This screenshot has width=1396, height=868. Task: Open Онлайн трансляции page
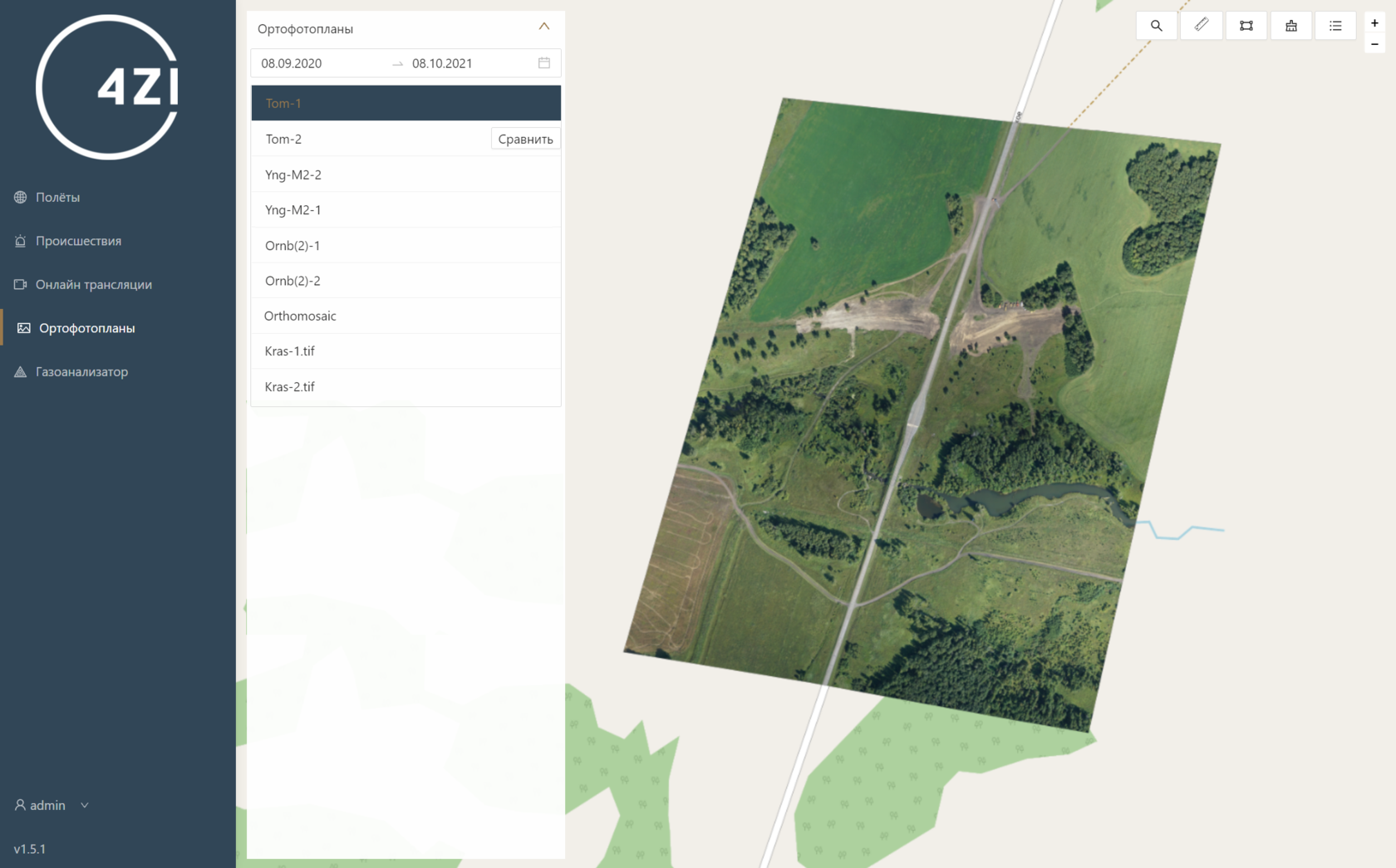coord(93,284)
